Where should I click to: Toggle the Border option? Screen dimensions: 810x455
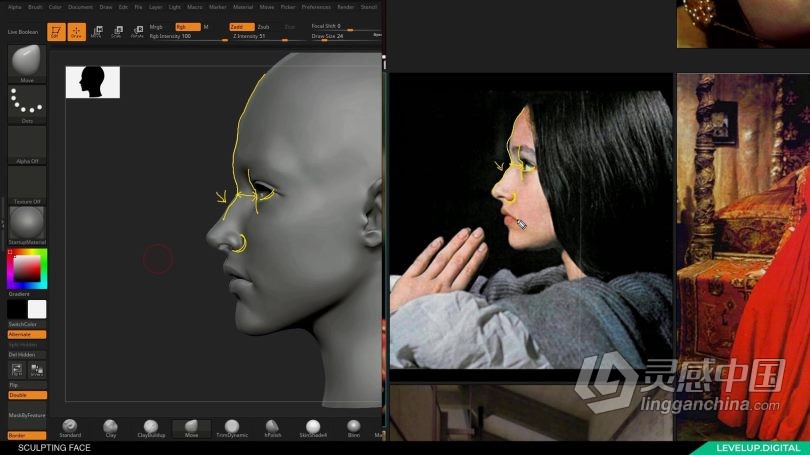tap(27, 435)
